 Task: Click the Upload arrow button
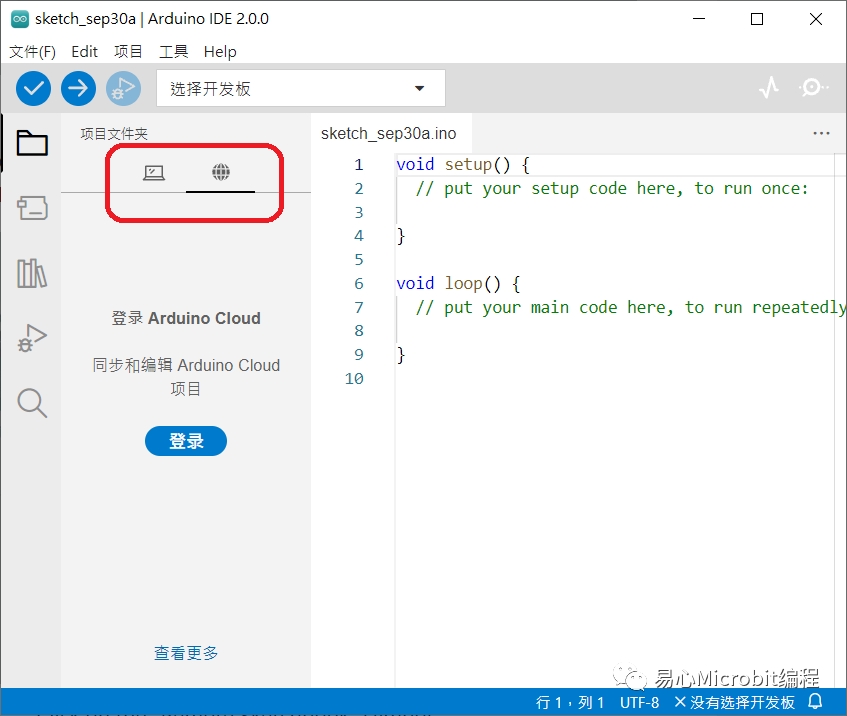pos(78,89)
